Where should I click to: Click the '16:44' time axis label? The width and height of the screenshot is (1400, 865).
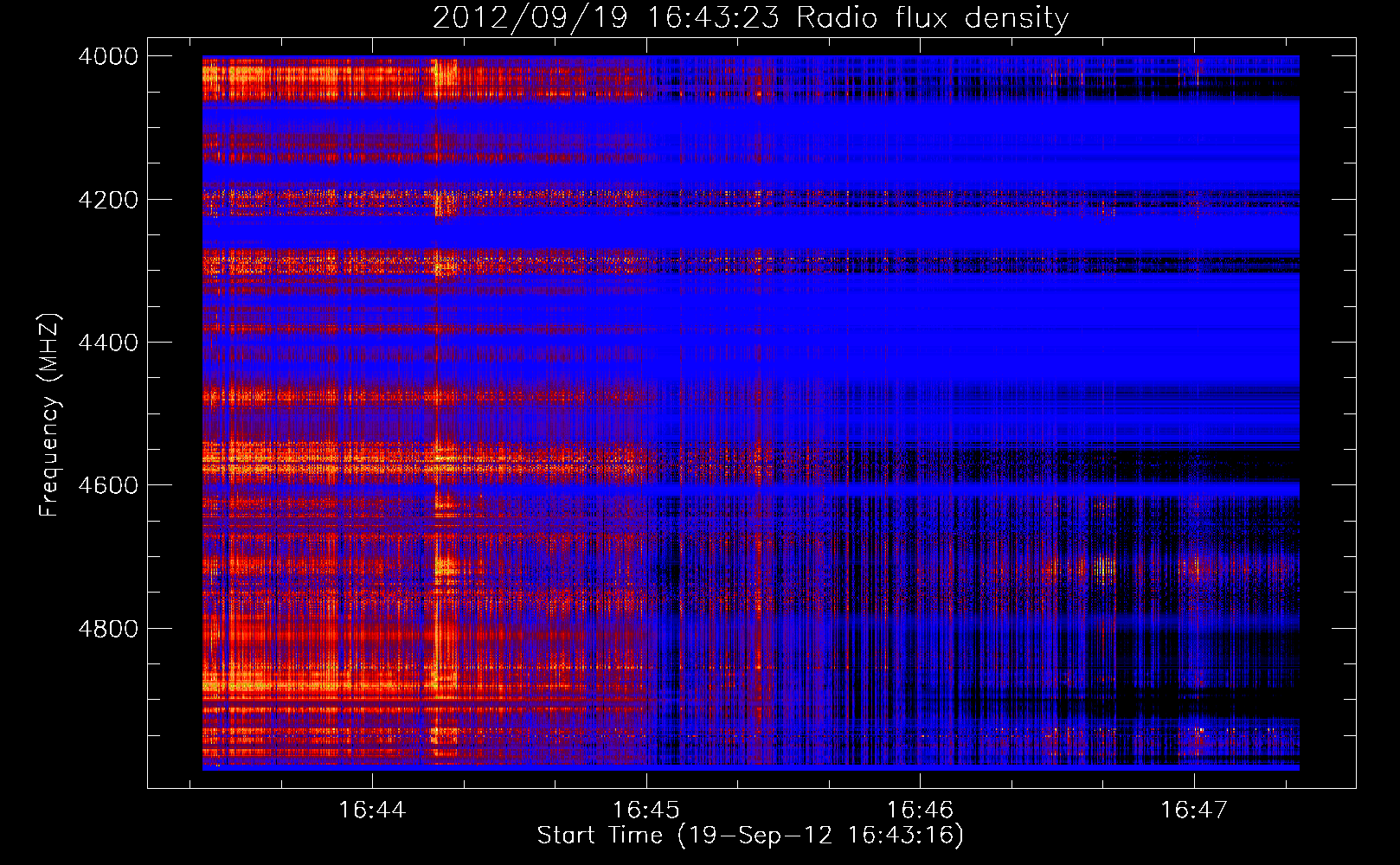coord(372,811)
